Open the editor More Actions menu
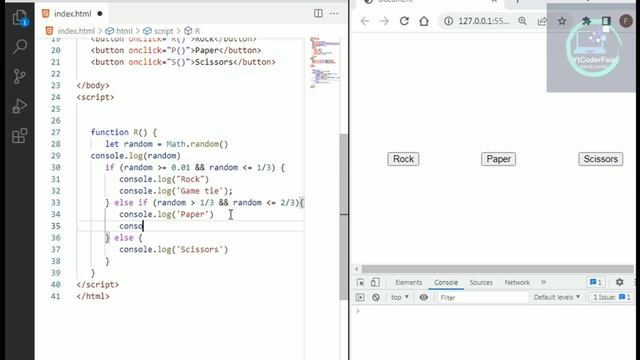Viewport: 640px width, 360px height. pos(334,13)
